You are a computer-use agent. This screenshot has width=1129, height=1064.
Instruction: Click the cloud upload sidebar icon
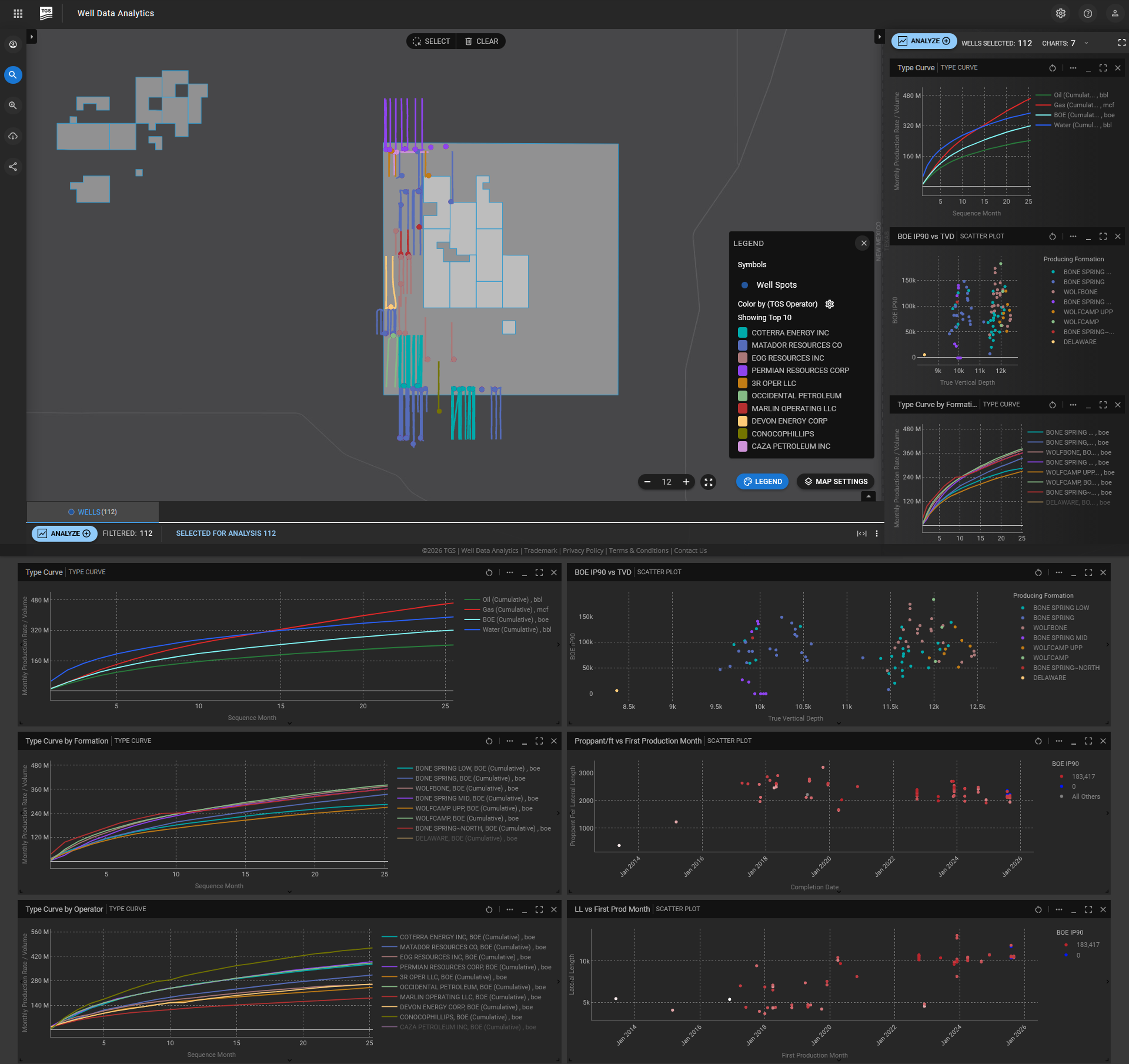point(13,136)
